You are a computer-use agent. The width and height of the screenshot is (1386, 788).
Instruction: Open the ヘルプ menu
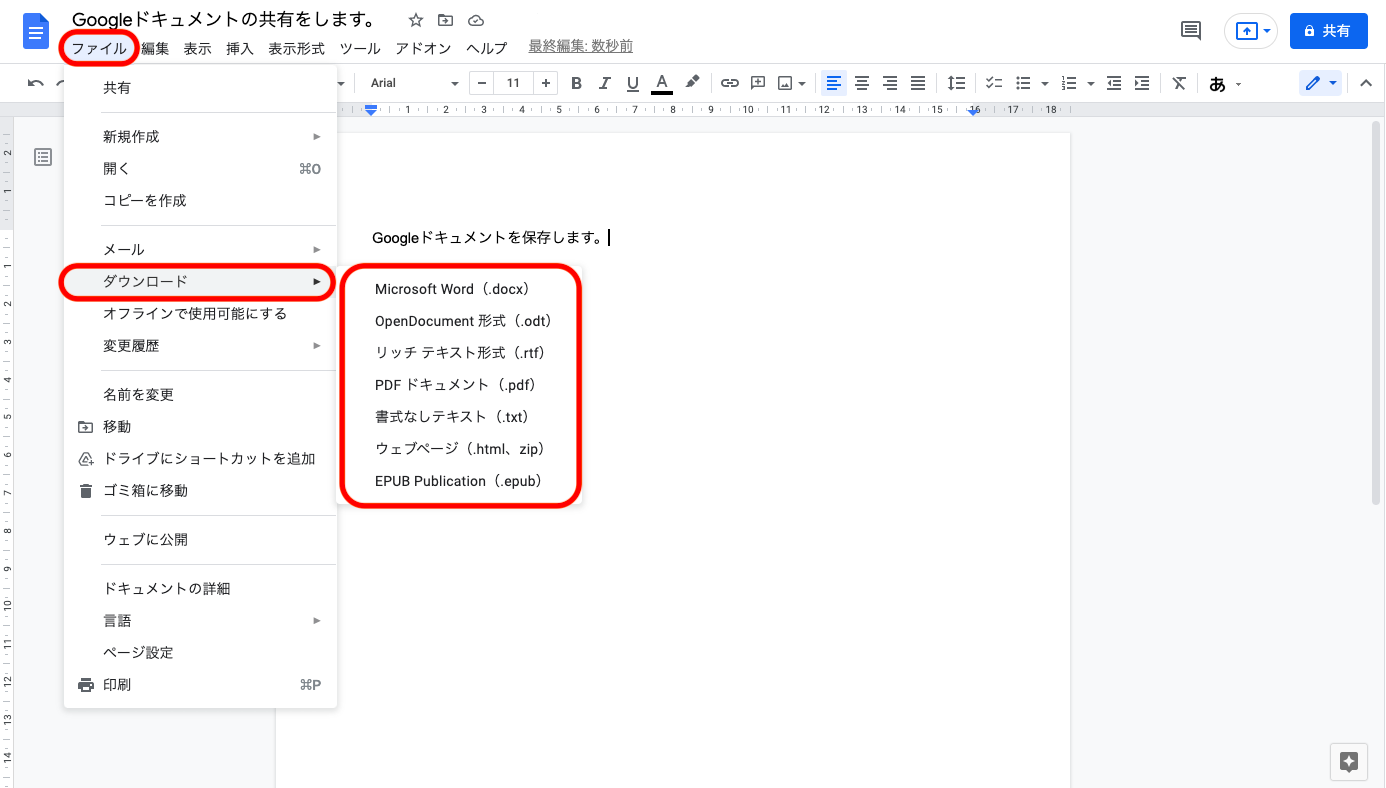[x=487, y=48]
